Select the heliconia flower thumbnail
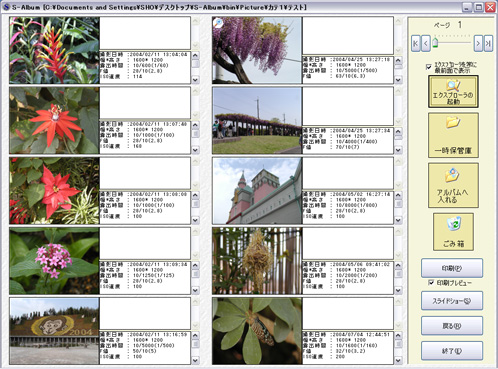 [x=54, y=50]
